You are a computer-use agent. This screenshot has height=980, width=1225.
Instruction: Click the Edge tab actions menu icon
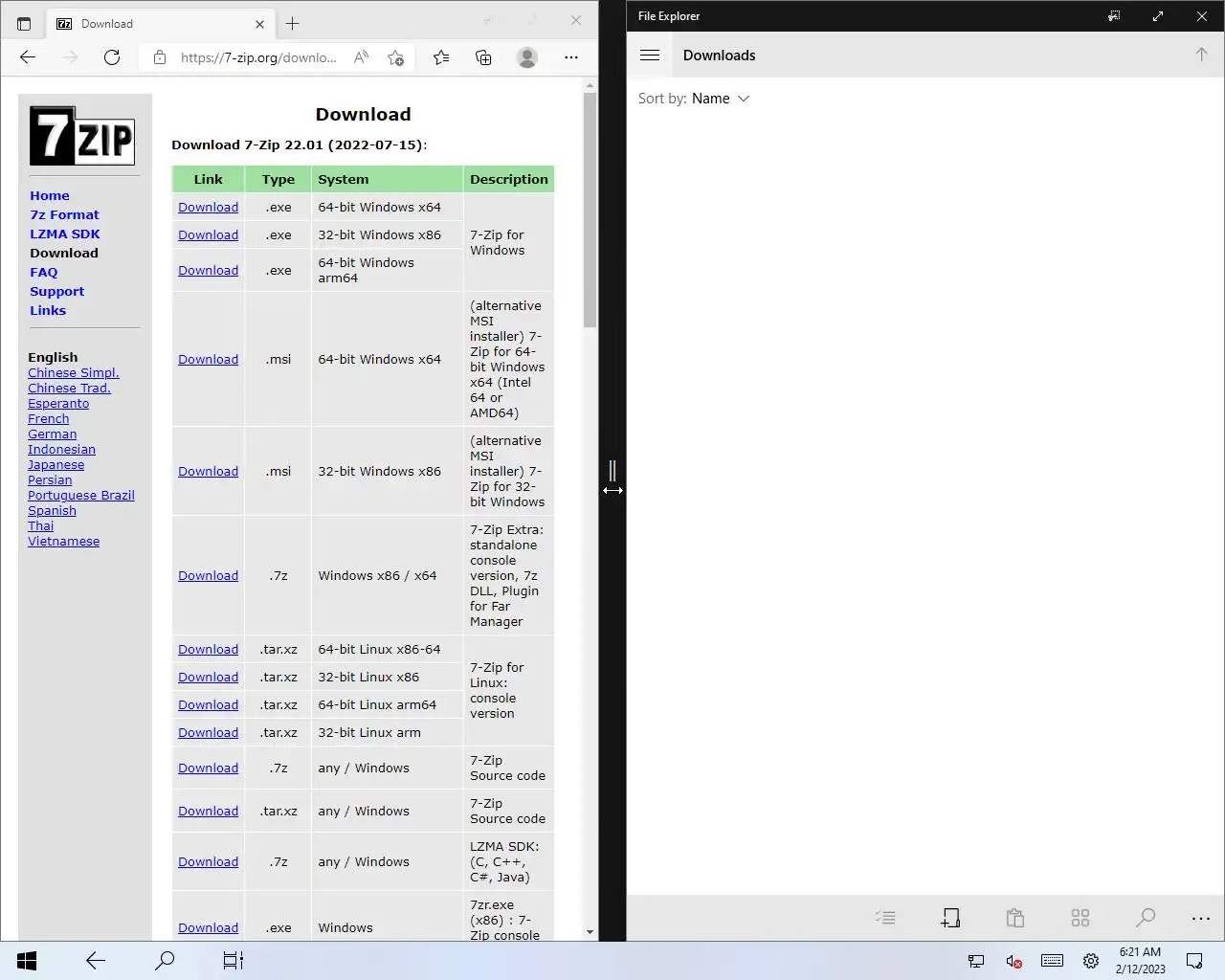pyautogui.click(x=24, y=24)
